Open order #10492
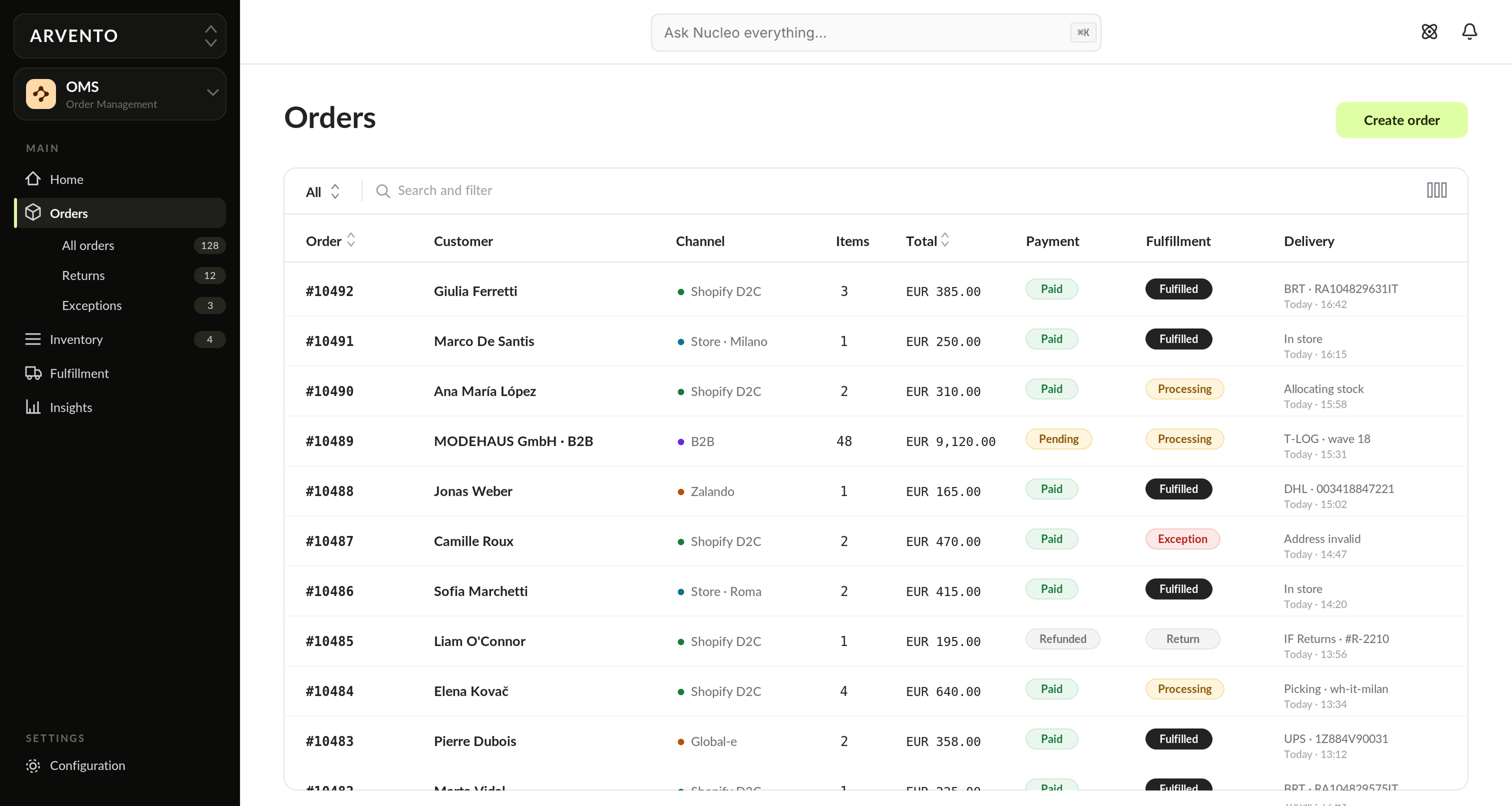Image resolution: width=1512 pixels, height=806 pixels. pyautogui.click(x=329, y=291)
